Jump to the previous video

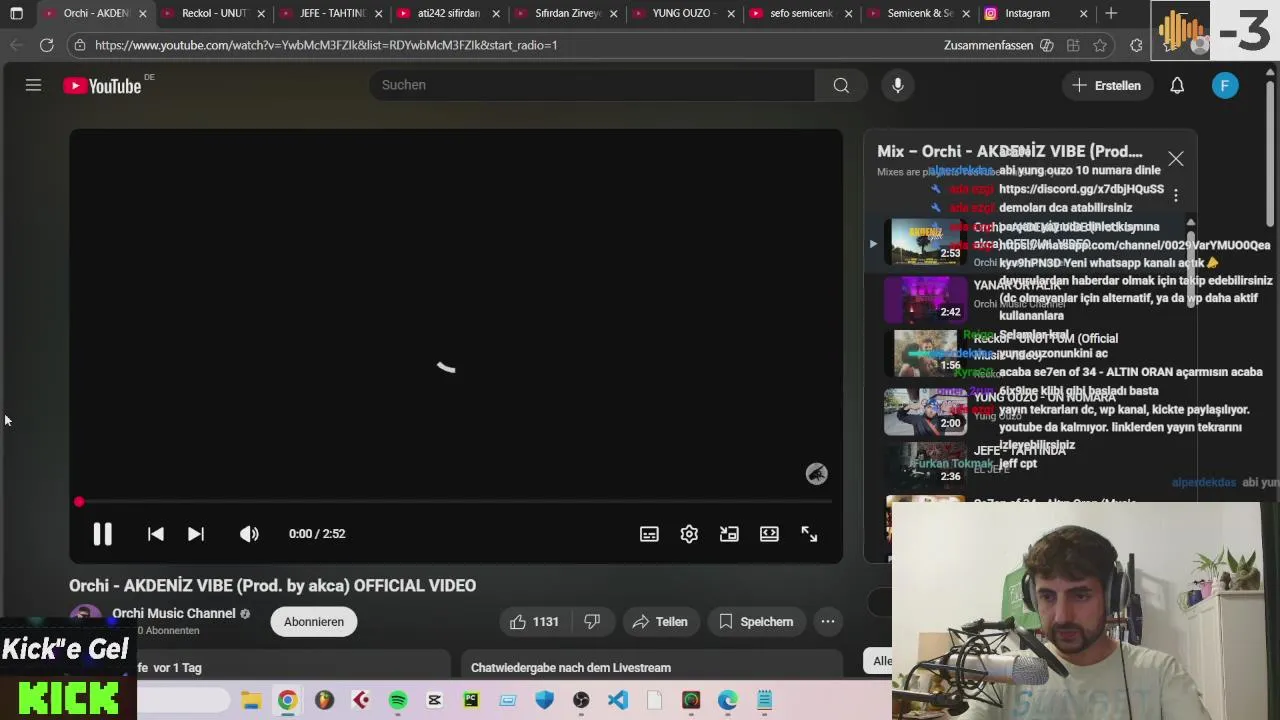coord(156,534)
